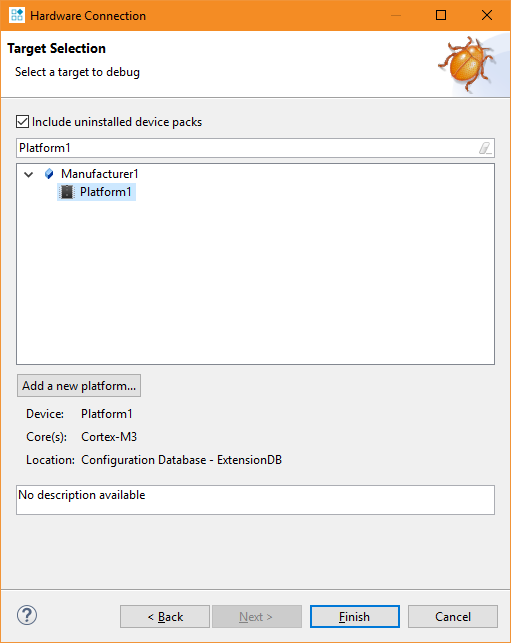Click the debug beetle icon
This screenshot has height=643, width=511.
[x=466, y=64]
